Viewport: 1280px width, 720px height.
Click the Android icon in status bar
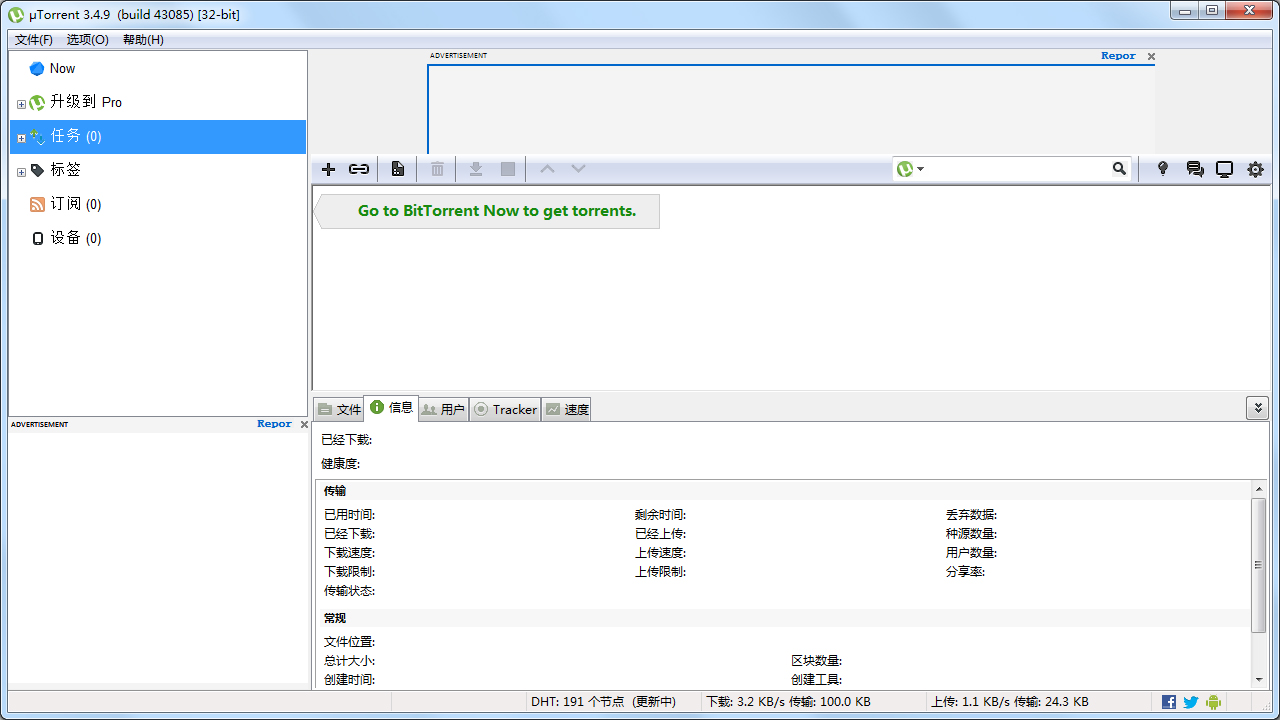pyautogui.click(x=1213, y=702)
